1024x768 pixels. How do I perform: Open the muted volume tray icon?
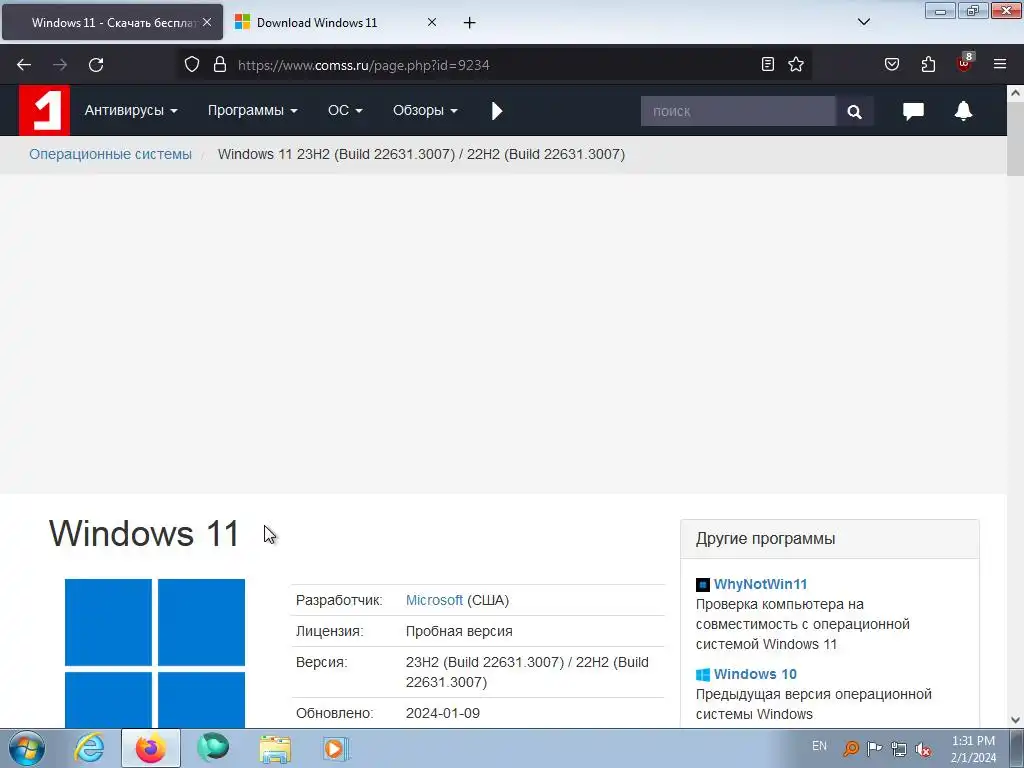tap(923, 749)
